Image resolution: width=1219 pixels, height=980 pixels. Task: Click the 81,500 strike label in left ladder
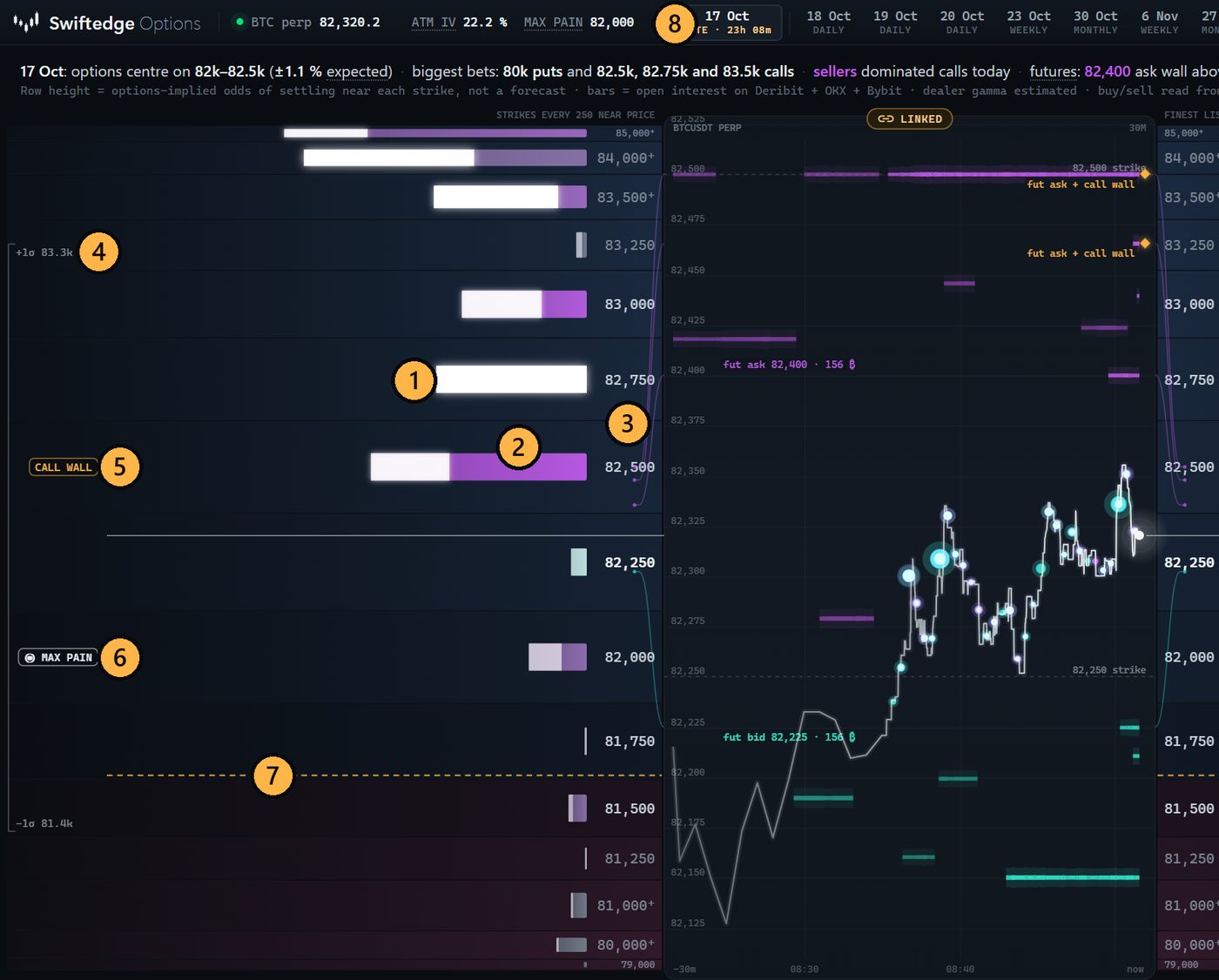(x=630, y=809)
